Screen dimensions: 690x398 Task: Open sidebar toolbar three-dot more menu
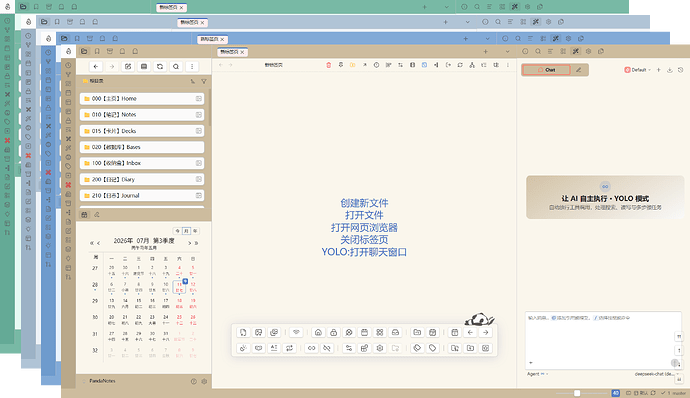click(x=192, y=66)
